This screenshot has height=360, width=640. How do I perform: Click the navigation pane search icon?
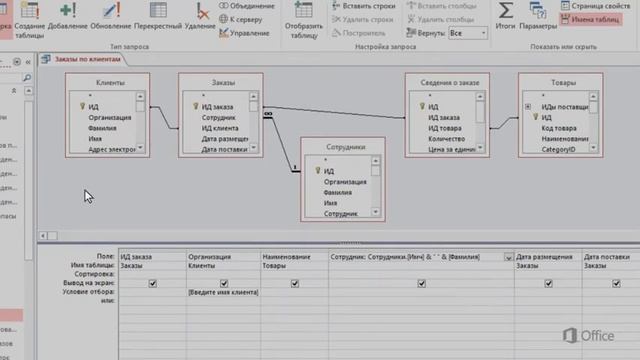coord(27,77)
